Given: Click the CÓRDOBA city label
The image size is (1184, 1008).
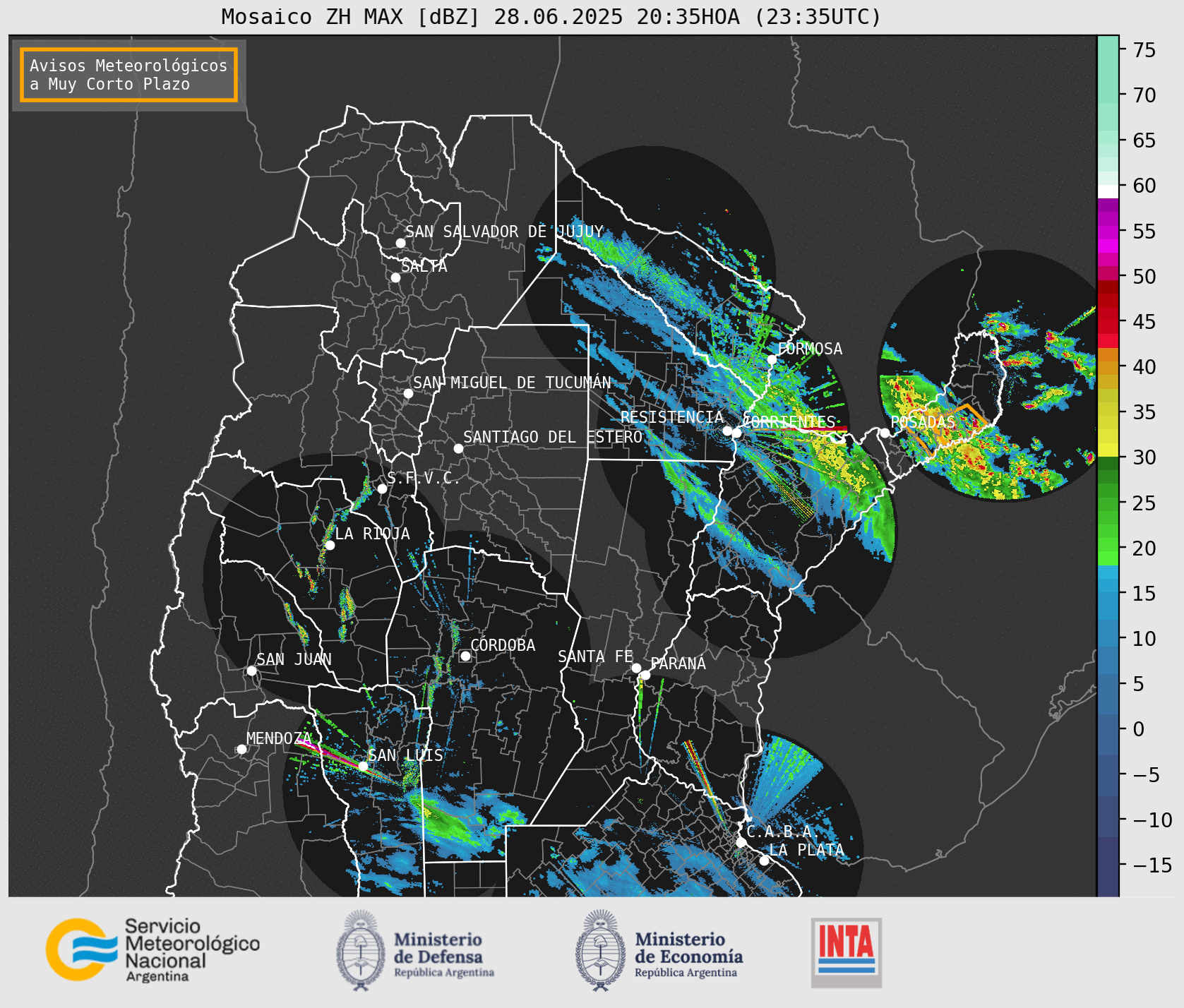Looking at the screenshot, I should 503,645.
